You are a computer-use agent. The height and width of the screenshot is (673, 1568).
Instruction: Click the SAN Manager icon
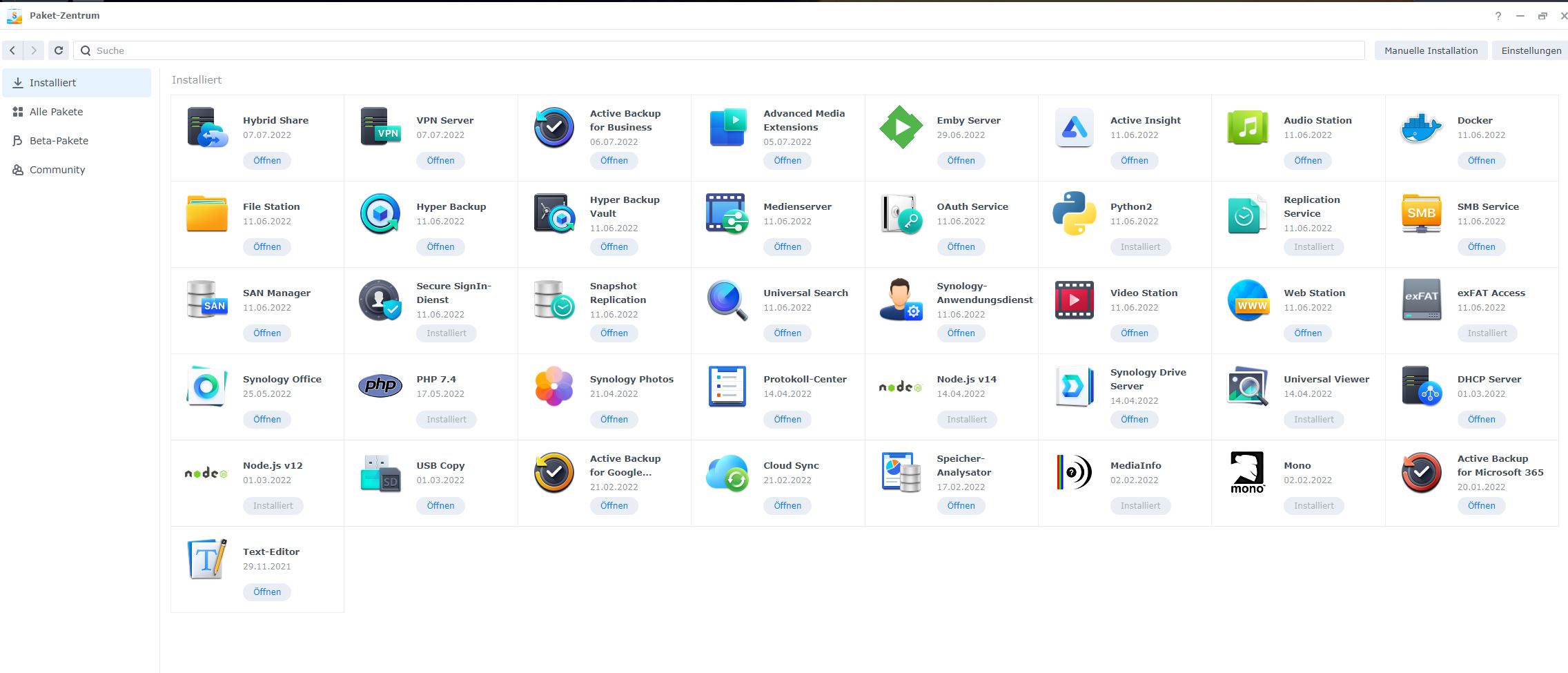click(x=207, y=300)
